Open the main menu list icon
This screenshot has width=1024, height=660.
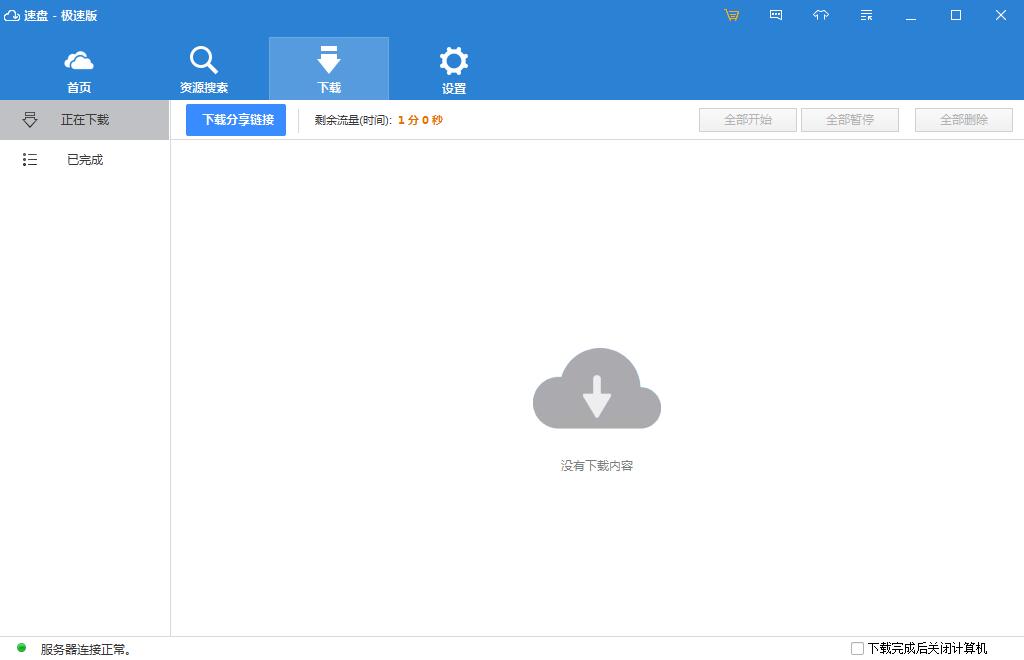click(x=864, y=15)
